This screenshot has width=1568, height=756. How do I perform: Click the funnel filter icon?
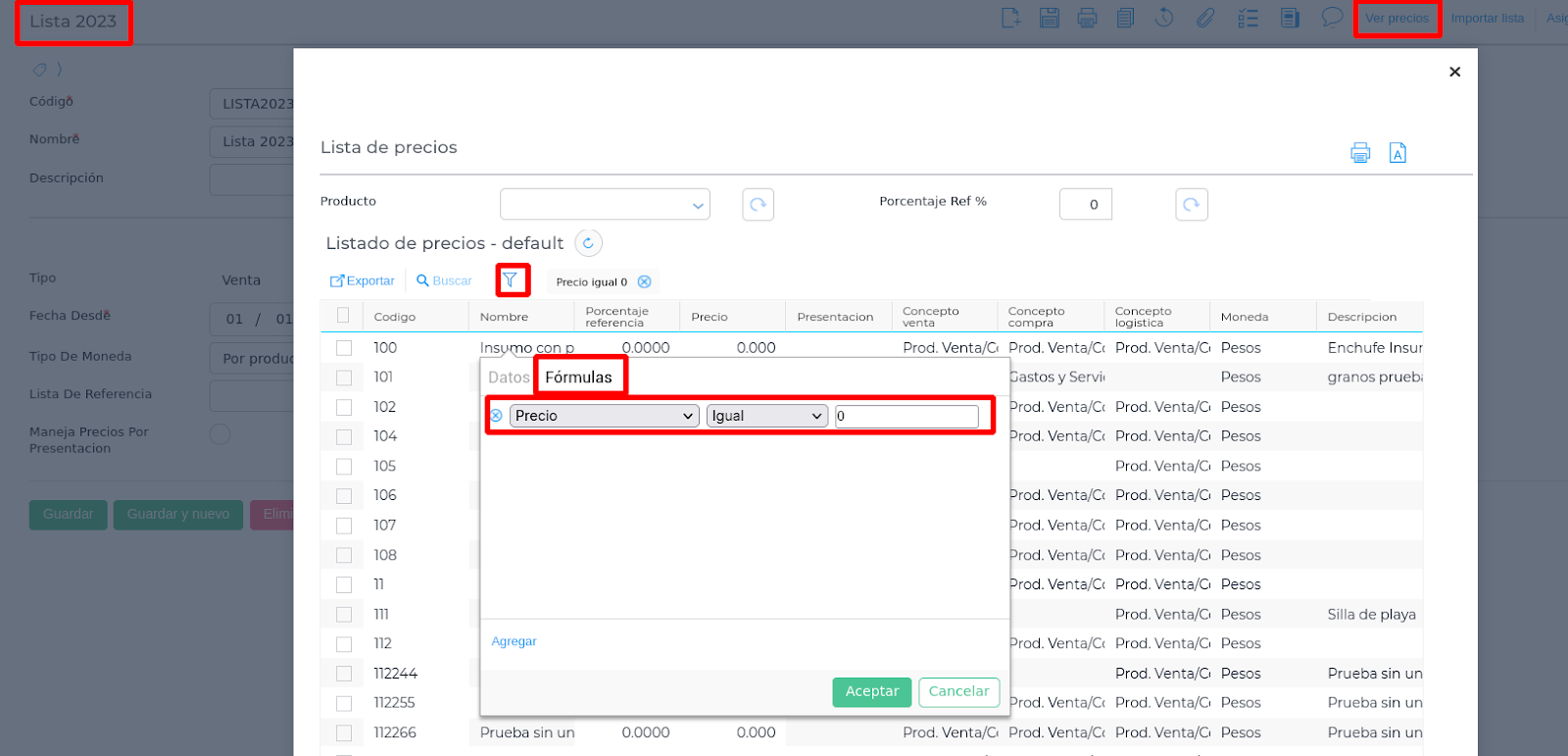pos(511,280)
